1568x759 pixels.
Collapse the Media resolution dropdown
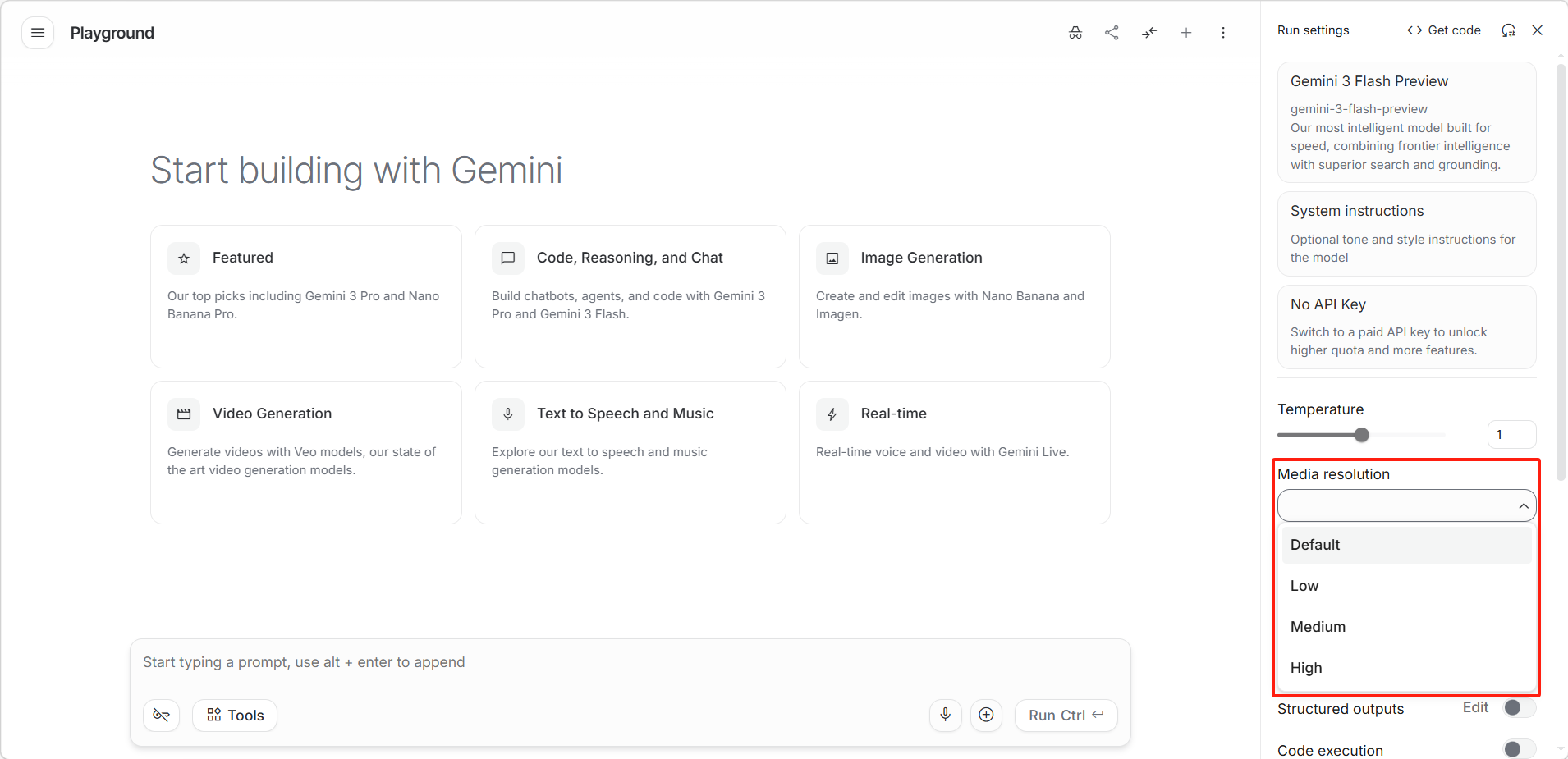[1407, 505]
